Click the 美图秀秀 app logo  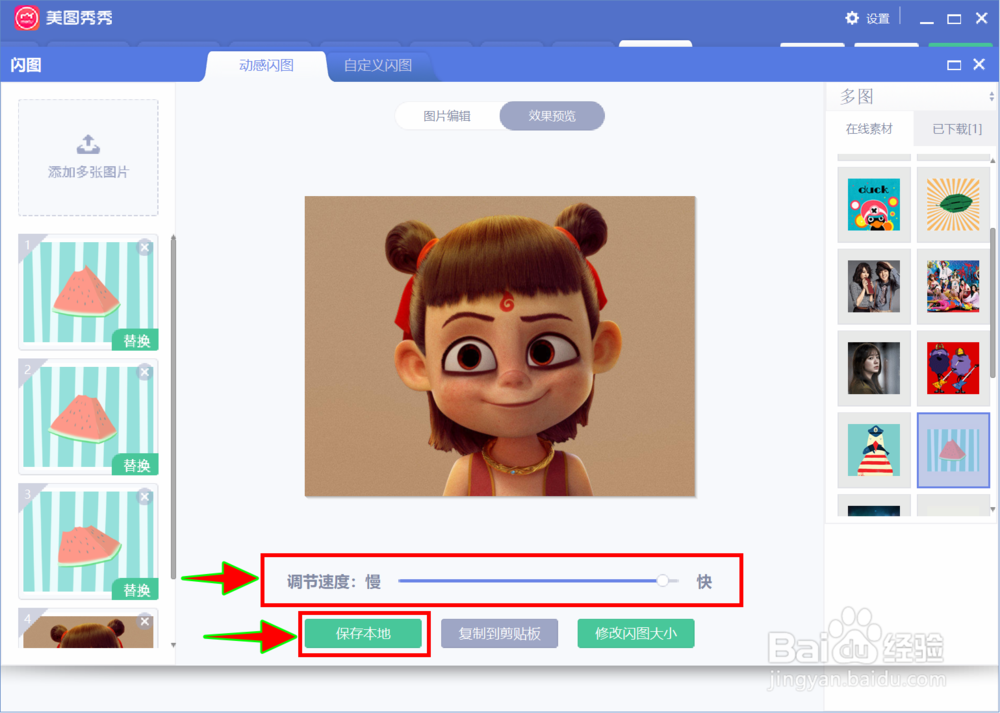click(26, 18)
